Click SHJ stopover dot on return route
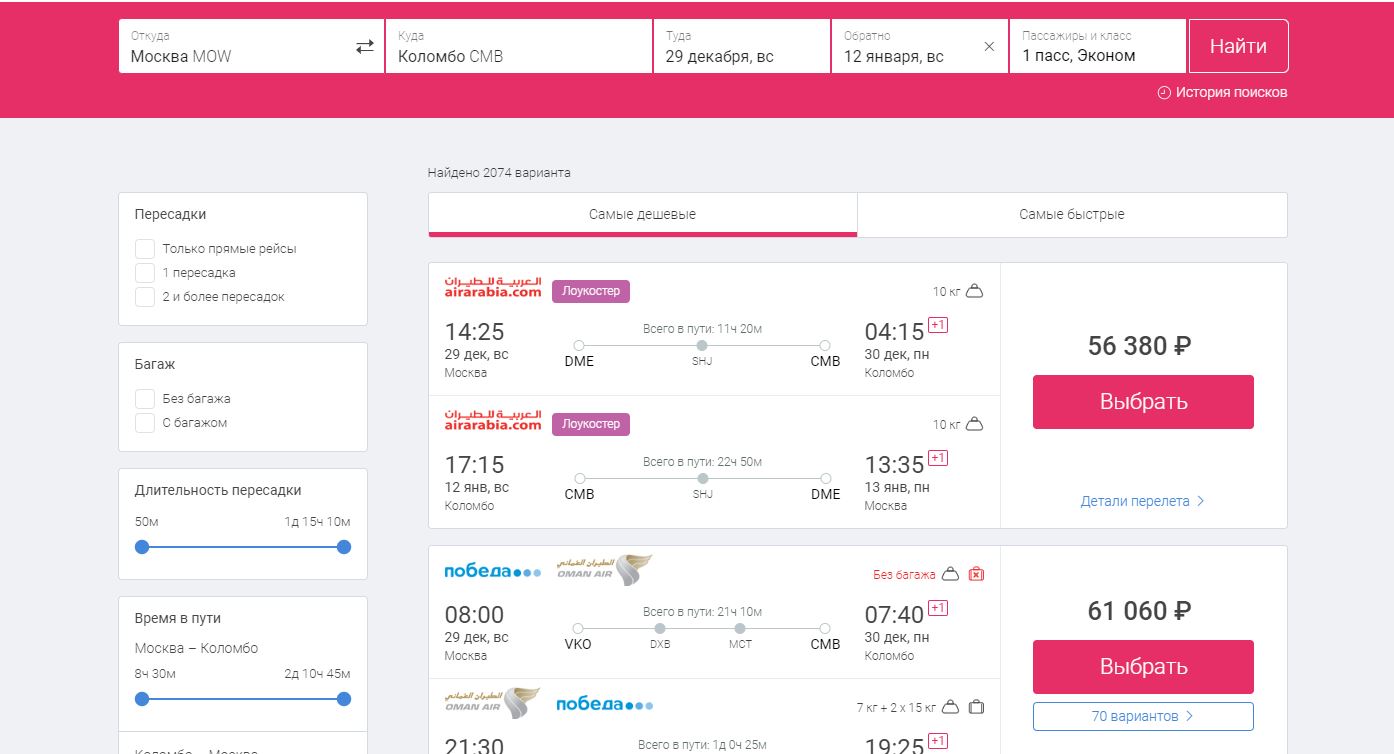This screenshot has height=754, width=1394. coord(702,478)
